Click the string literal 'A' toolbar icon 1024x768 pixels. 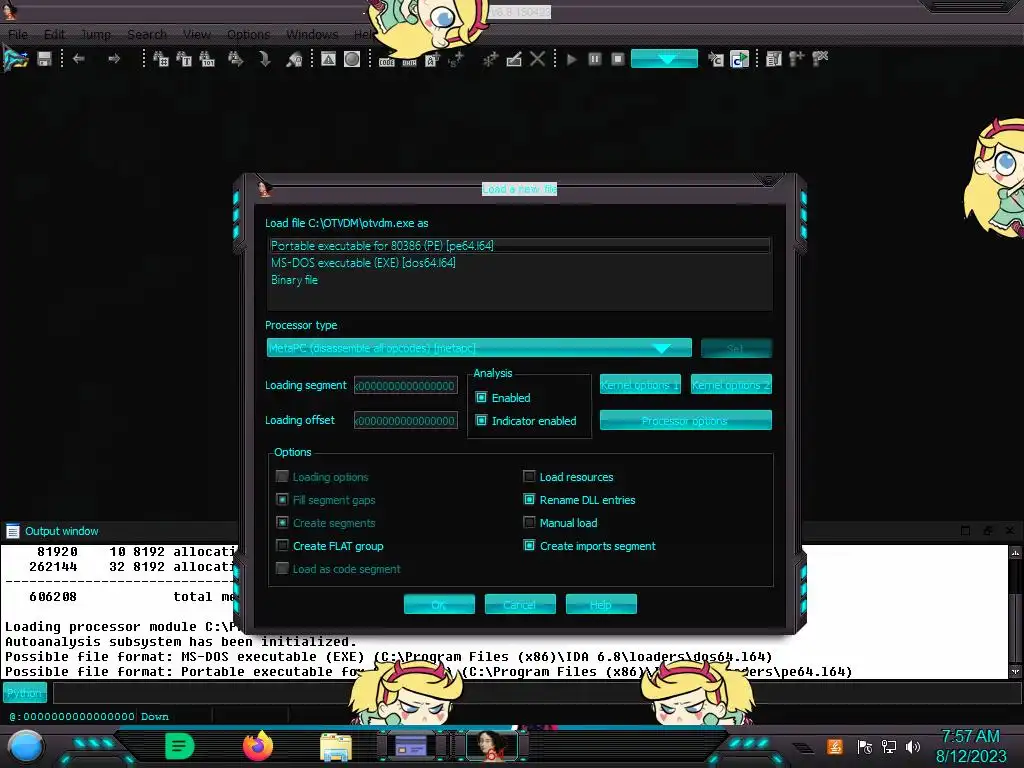click(432, 60)
